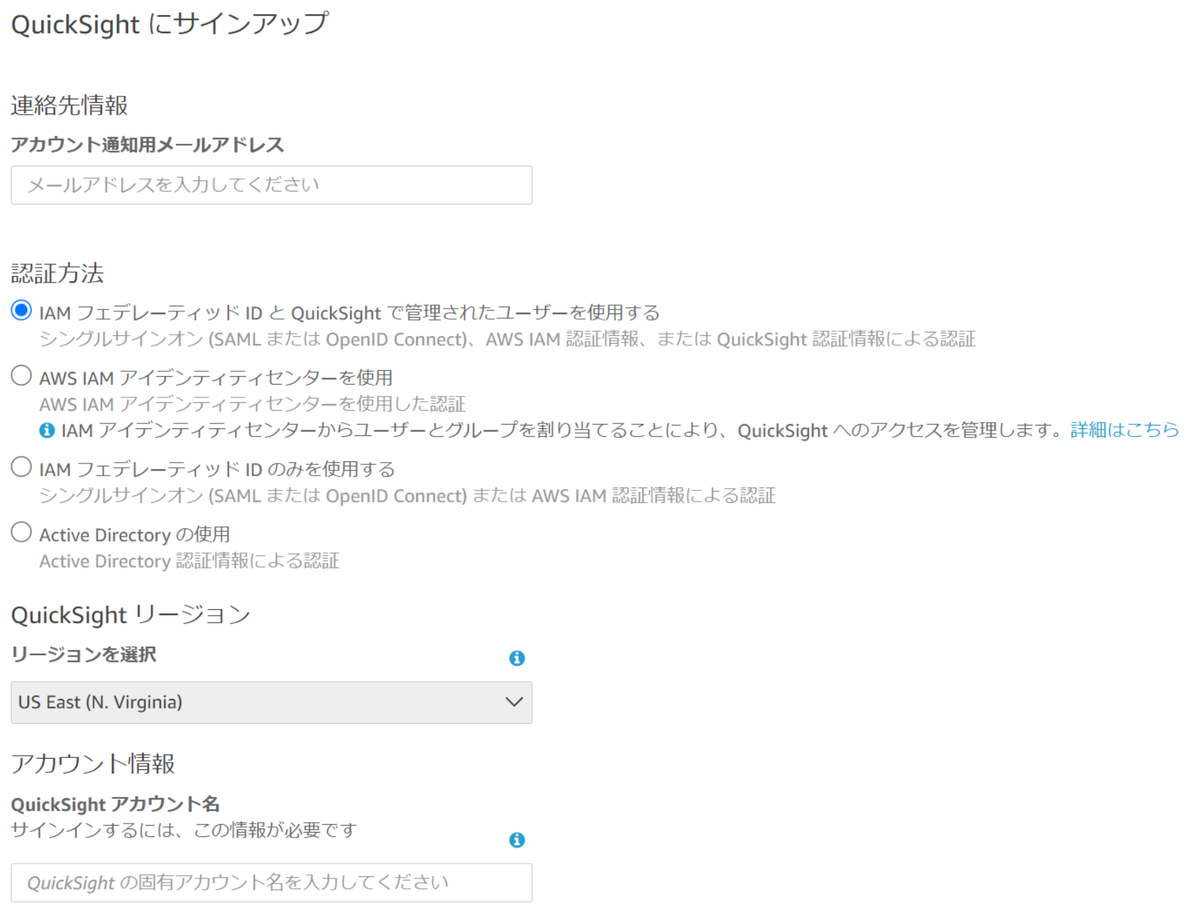Select IAM フェデレーティッド ID と QuickSight radio option
Screen dimensions: 1200x920
[x=21, y=311]
